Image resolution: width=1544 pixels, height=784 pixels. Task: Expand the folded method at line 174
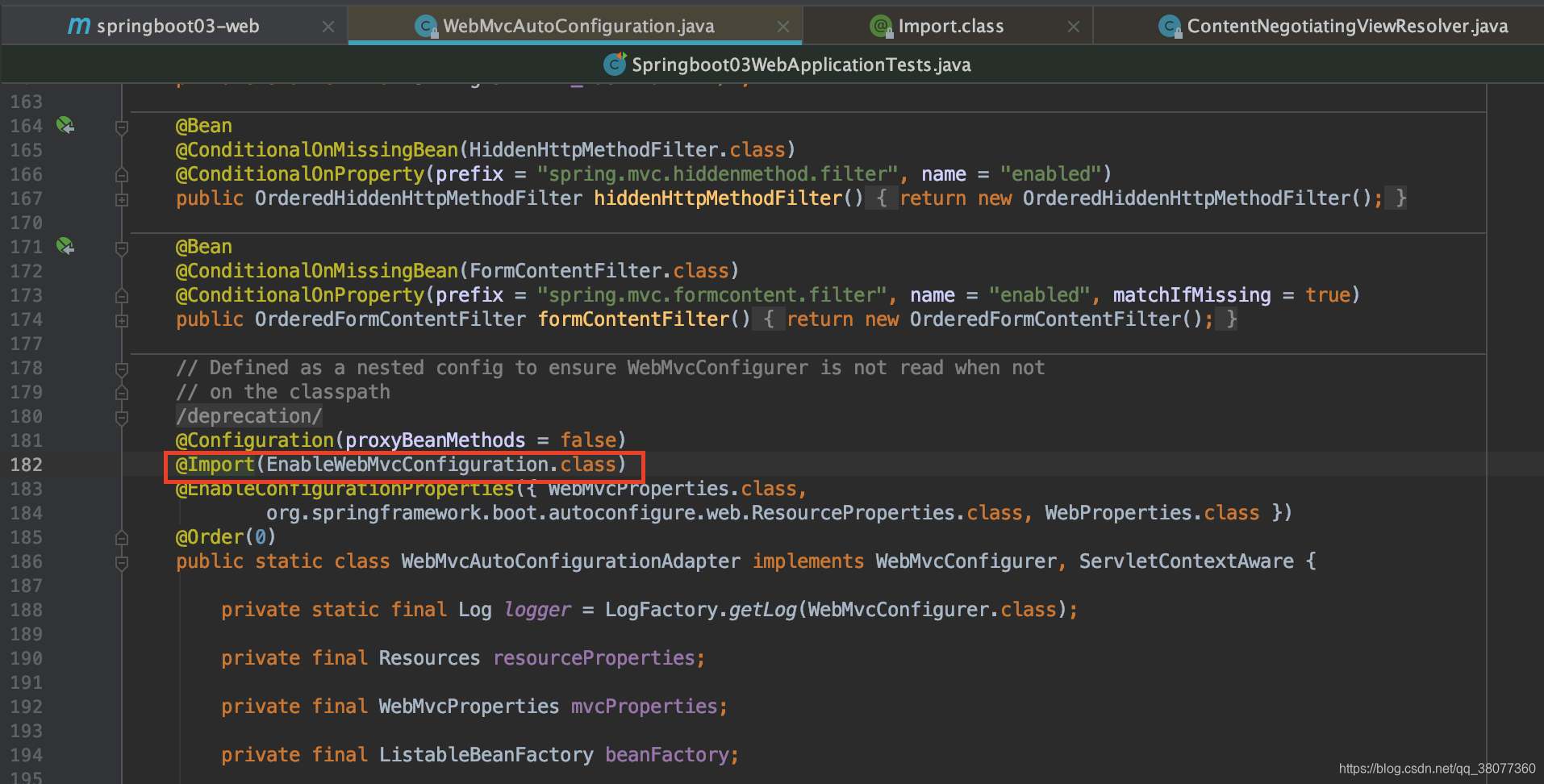pos(122,320)
